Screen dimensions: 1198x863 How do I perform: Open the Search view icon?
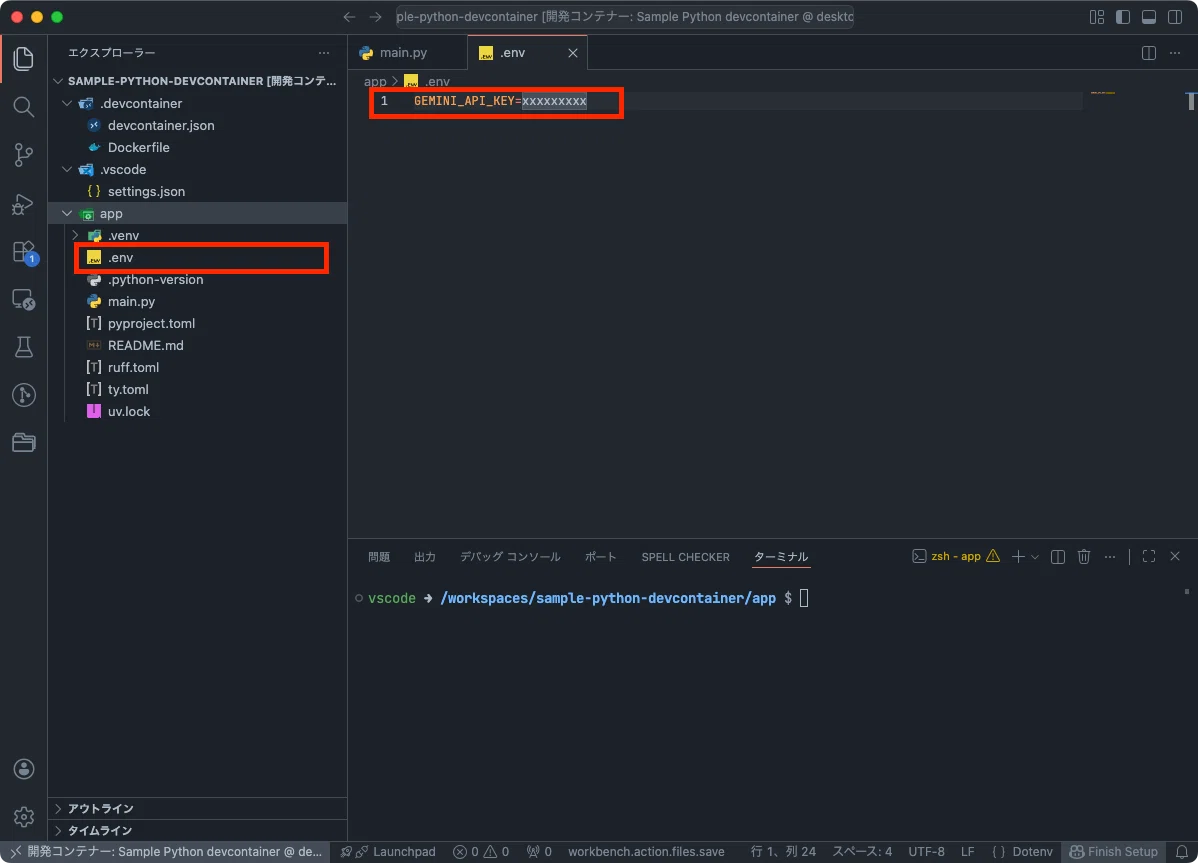tap(24, 107)
